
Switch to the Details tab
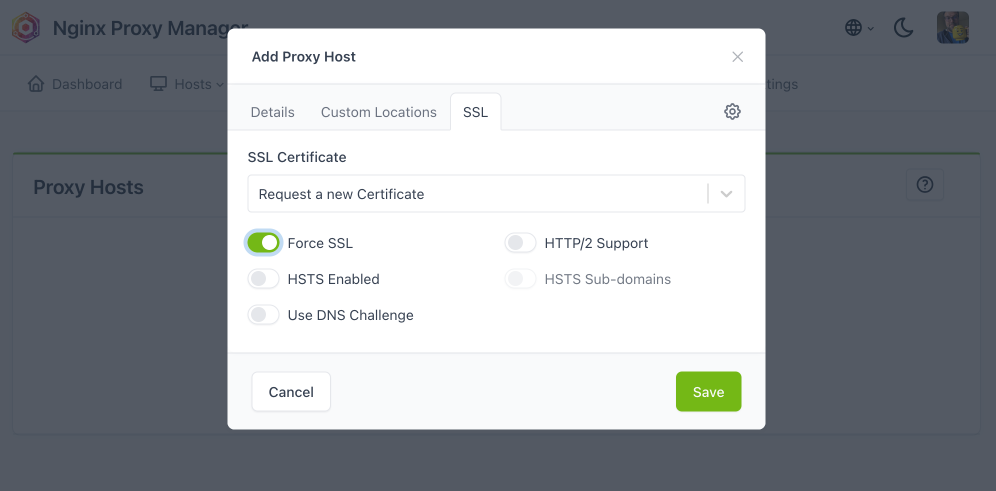point(272,112)
